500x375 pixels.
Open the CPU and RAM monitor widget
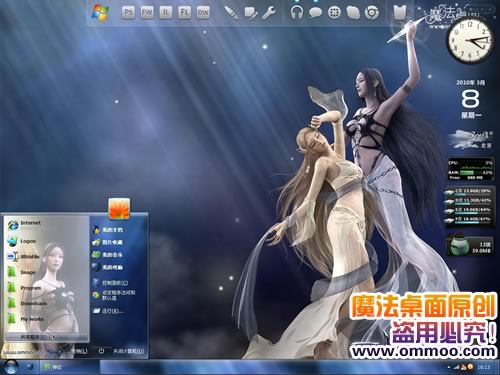[x=470, y=170]
